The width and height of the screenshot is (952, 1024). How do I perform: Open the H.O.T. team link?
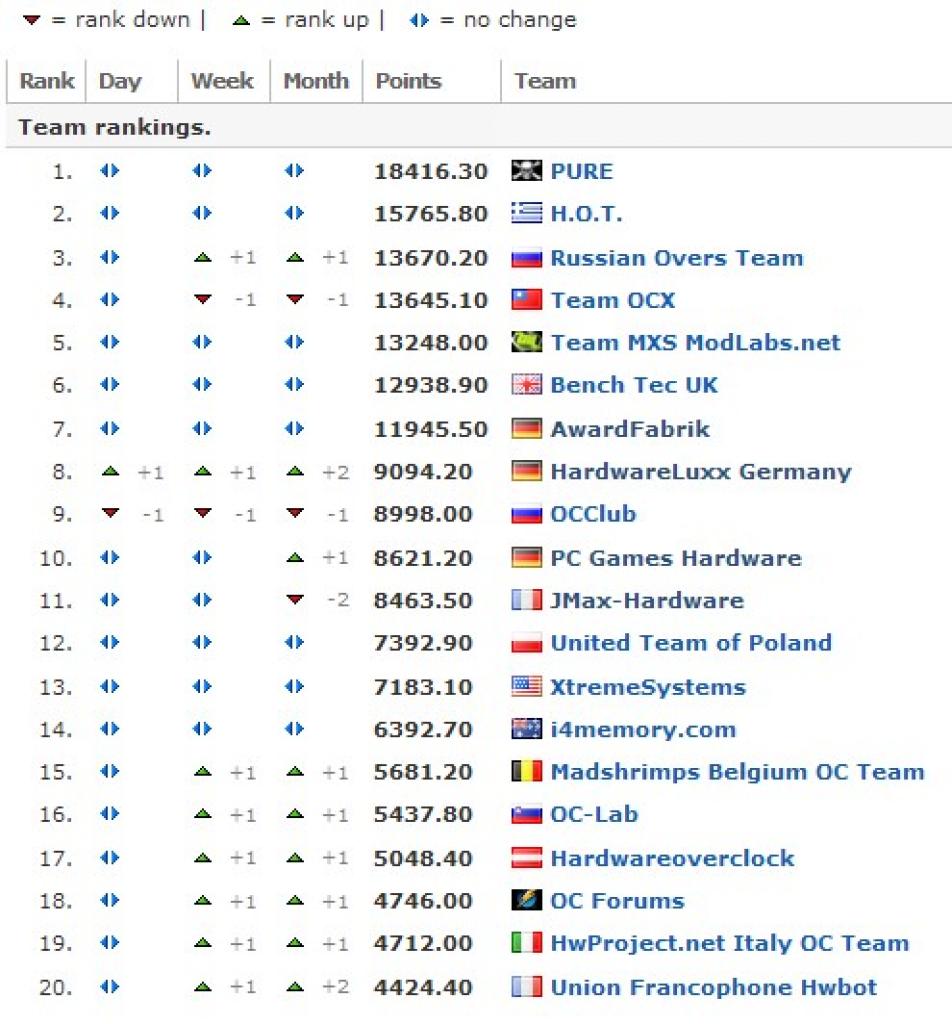click(586, 214)
